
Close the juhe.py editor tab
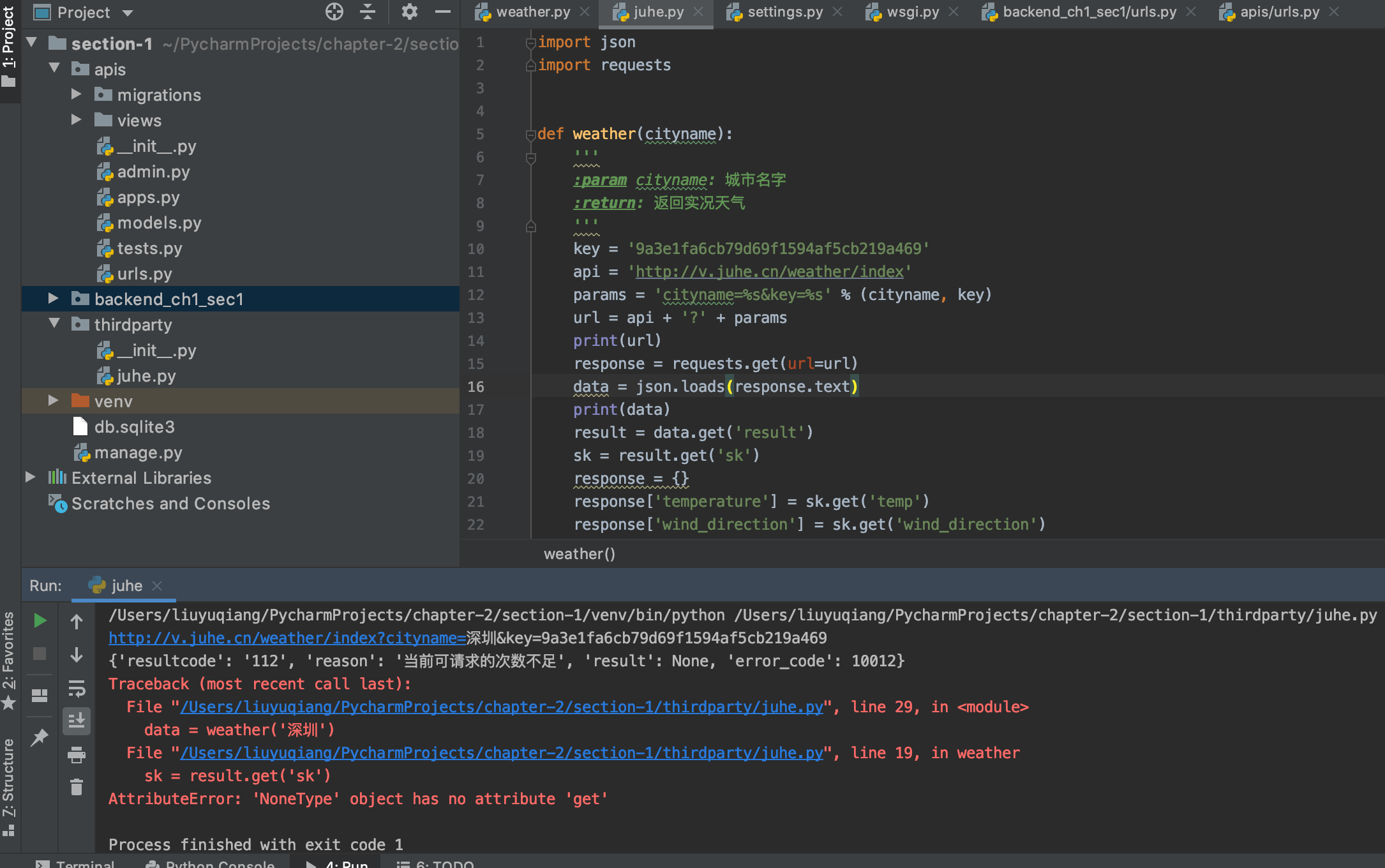pos(698,12)
